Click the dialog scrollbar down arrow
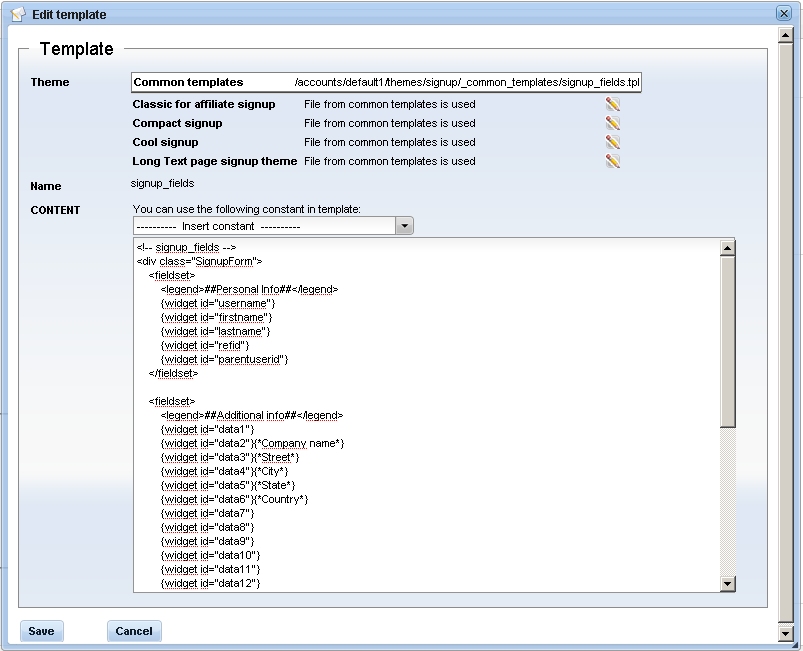Image resolution: width=803 pixels, height=651 pixels. pos(785,633)
